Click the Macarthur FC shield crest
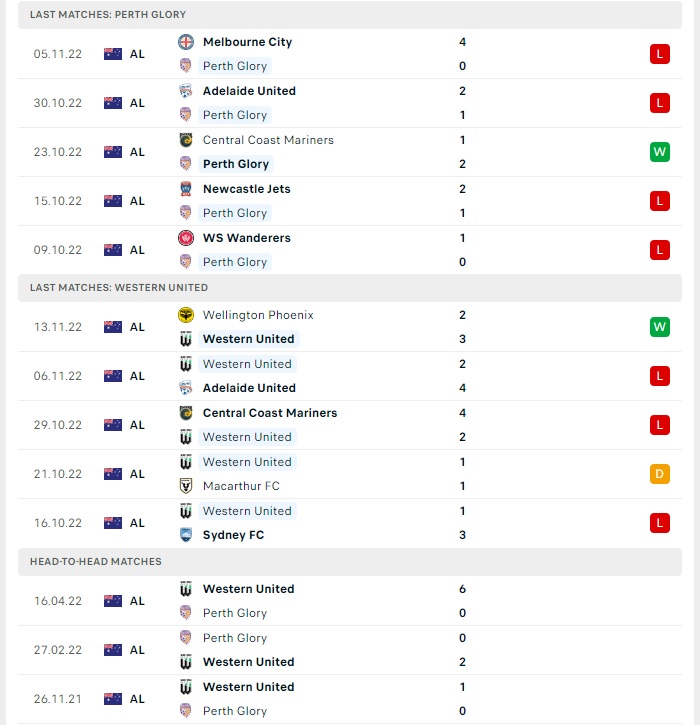 click(x=186, y=486)
